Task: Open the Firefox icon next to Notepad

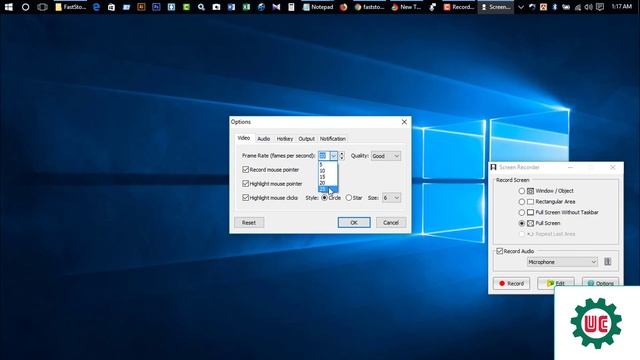Action: pos(344,7)
